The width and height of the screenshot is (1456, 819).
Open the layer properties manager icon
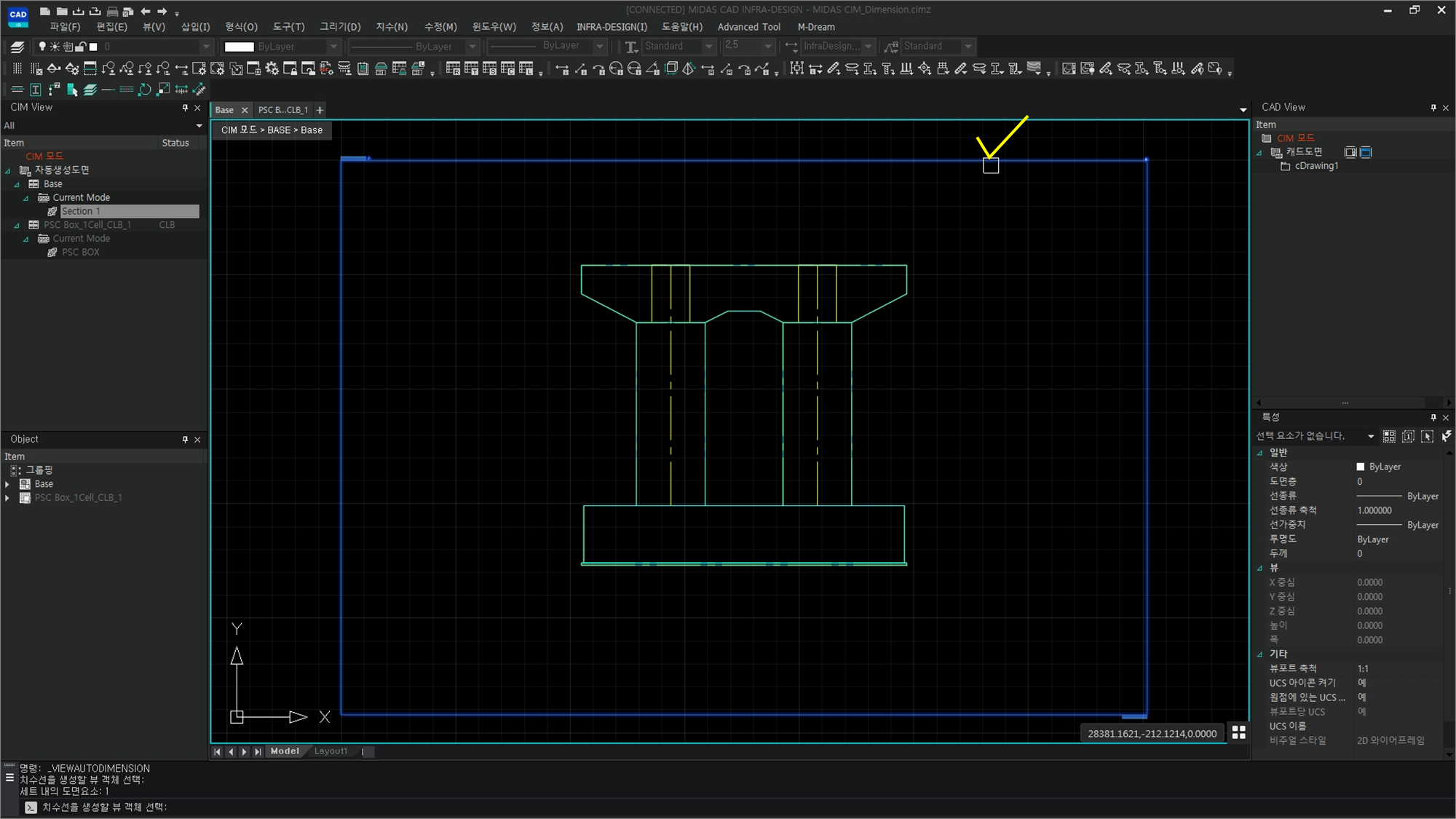(x=17, y=47)
